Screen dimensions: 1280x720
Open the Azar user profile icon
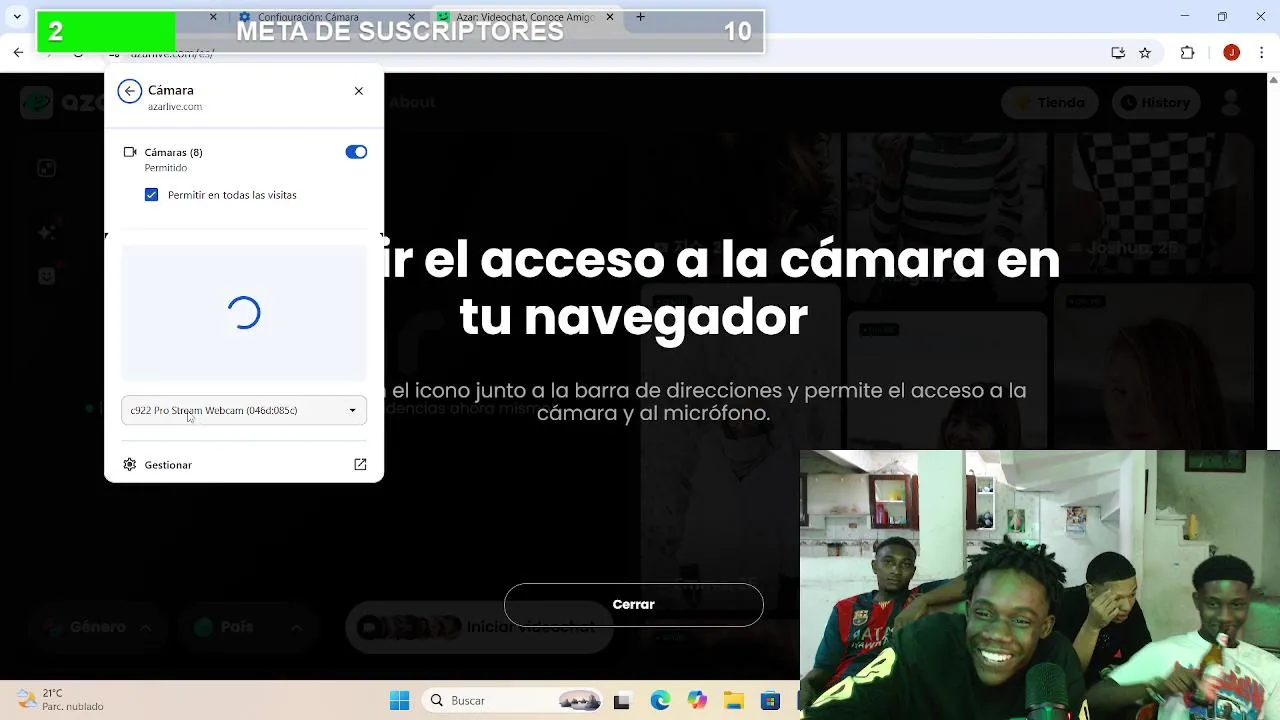(1231, 102)
